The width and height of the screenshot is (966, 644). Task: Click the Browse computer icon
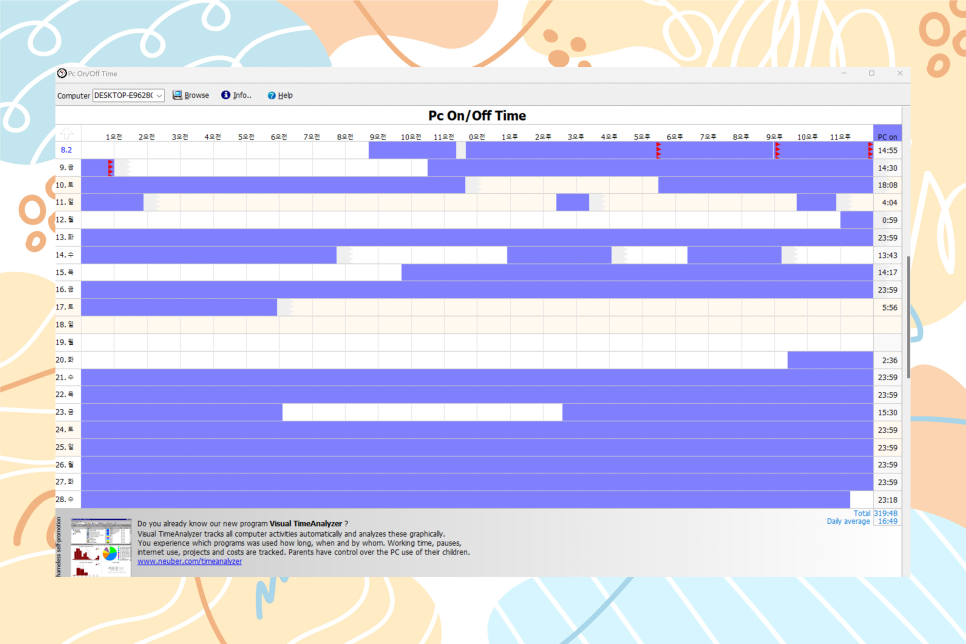[177, 95]
